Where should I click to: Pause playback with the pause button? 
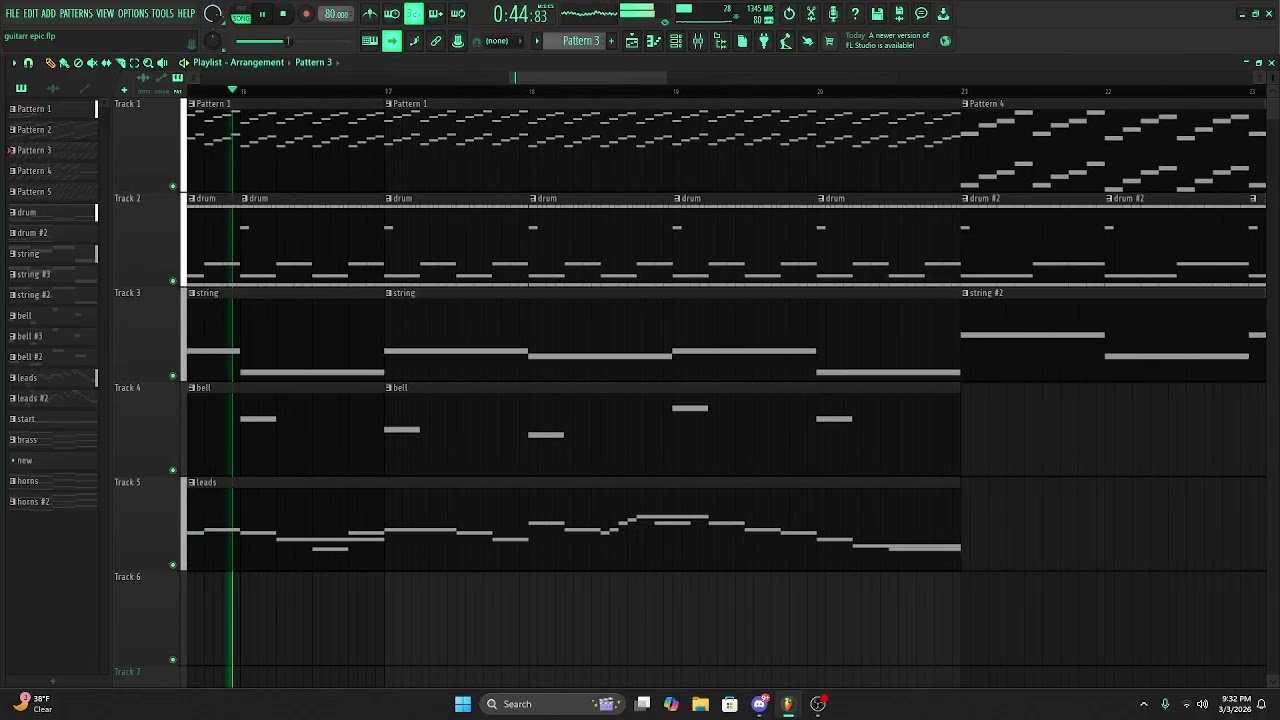(262, 14)
